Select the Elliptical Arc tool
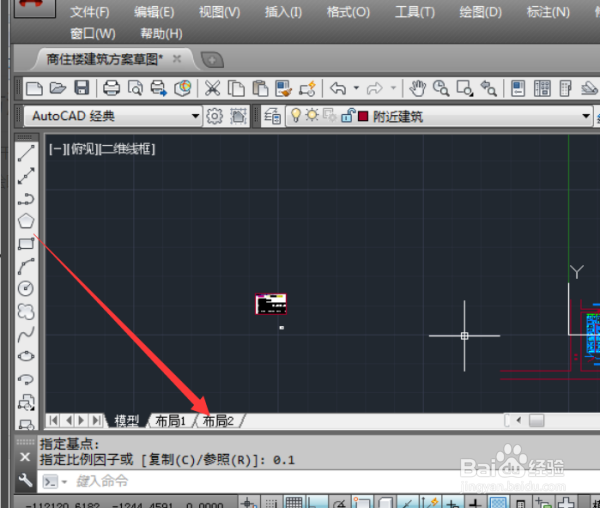600x508 pixels. [x=26, y=379]
